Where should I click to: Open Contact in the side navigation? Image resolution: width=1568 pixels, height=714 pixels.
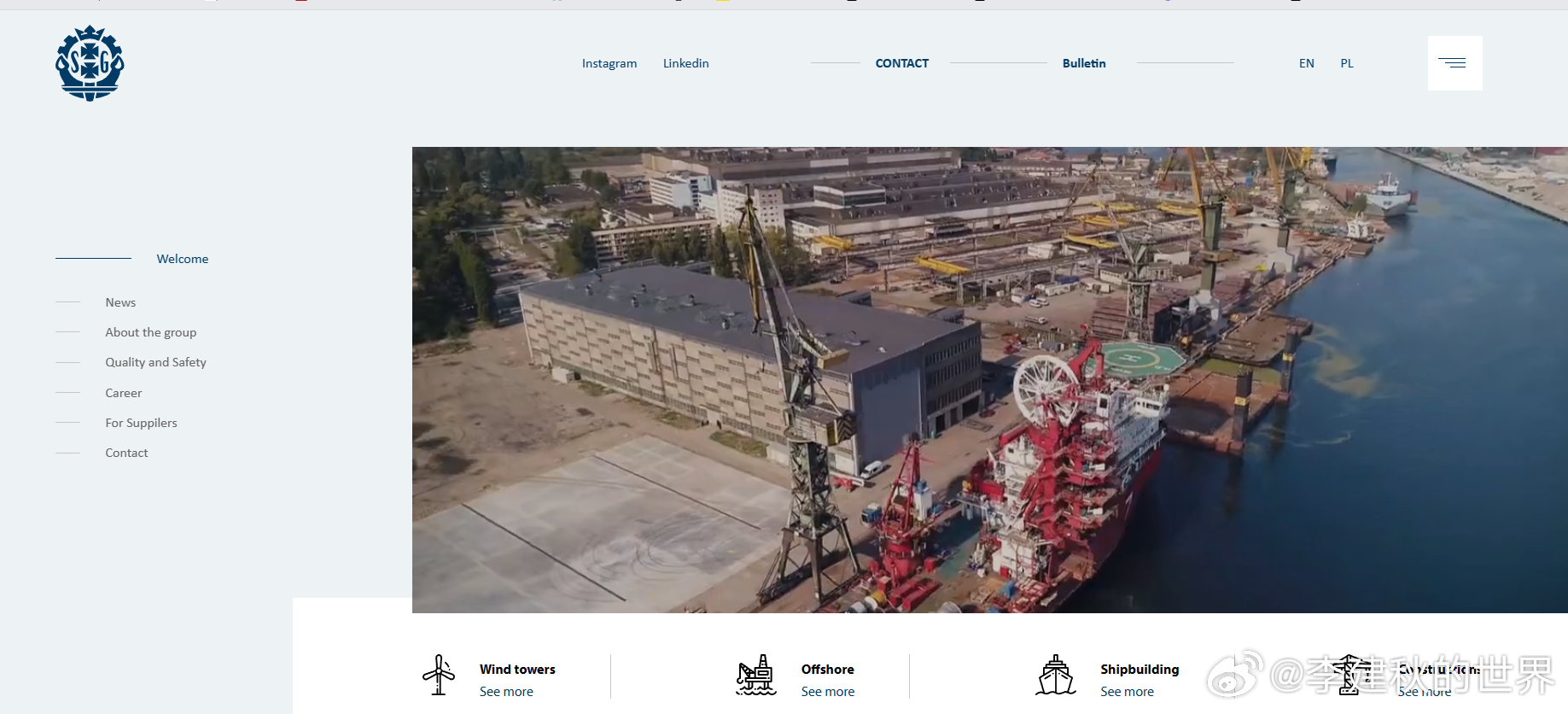pos(126,453)
